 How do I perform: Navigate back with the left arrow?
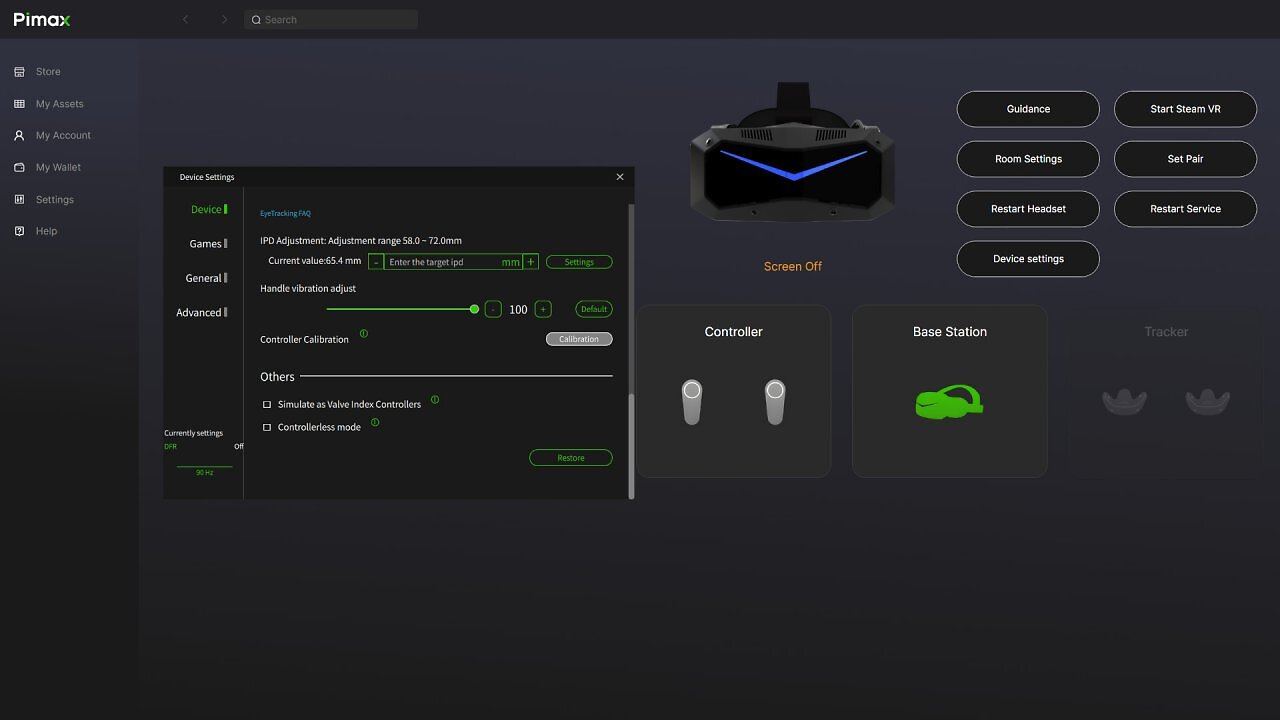tap(185, 20)
